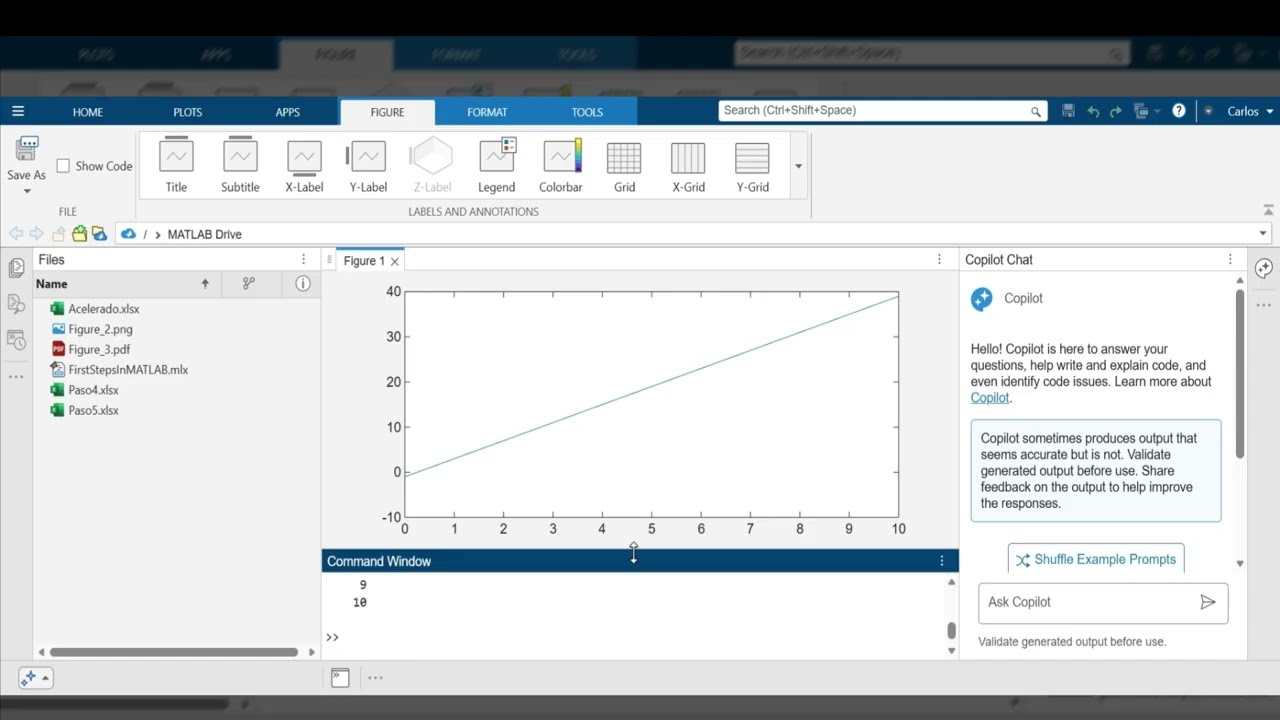1280x720 pixels.
Task: Go back to previous folder
Action: 16,234
